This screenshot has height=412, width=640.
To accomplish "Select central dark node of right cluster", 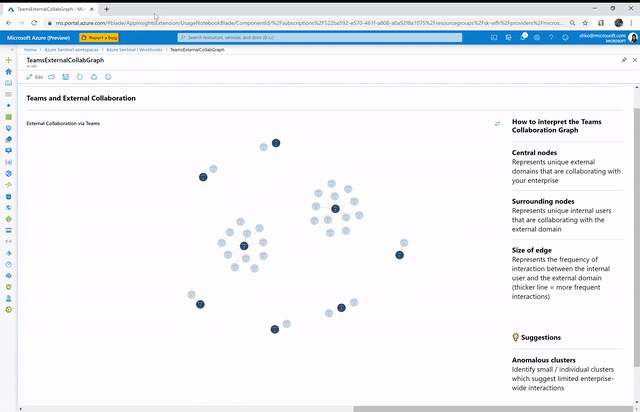I will point(336,209).
